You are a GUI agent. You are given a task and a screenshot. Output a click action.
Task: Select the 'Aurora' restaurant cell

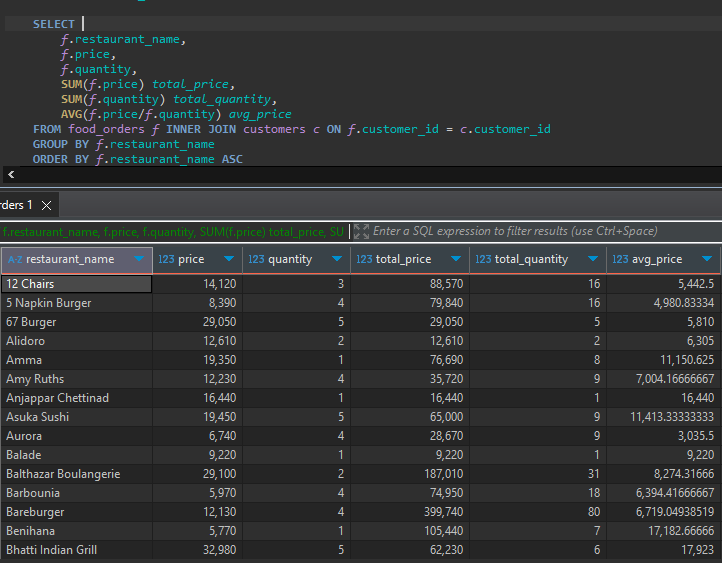click(x=76, y=436)
